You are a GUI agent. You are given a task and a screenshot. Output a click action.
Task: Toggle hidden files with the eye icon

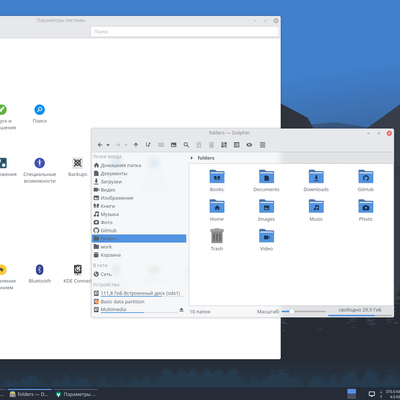tap(249, 145)
